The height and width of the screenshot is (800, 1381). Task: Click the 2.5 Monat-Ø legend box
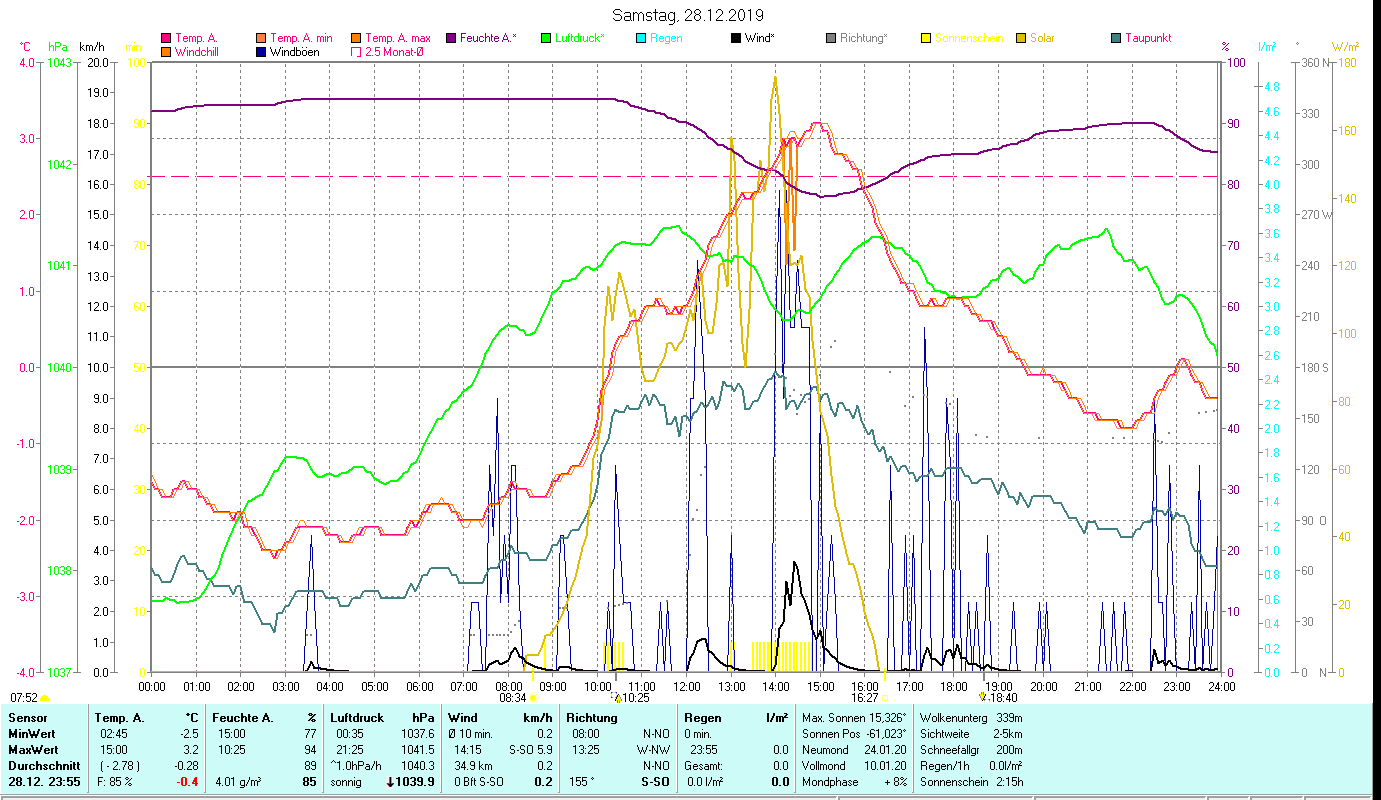click(x=356, y=51)
